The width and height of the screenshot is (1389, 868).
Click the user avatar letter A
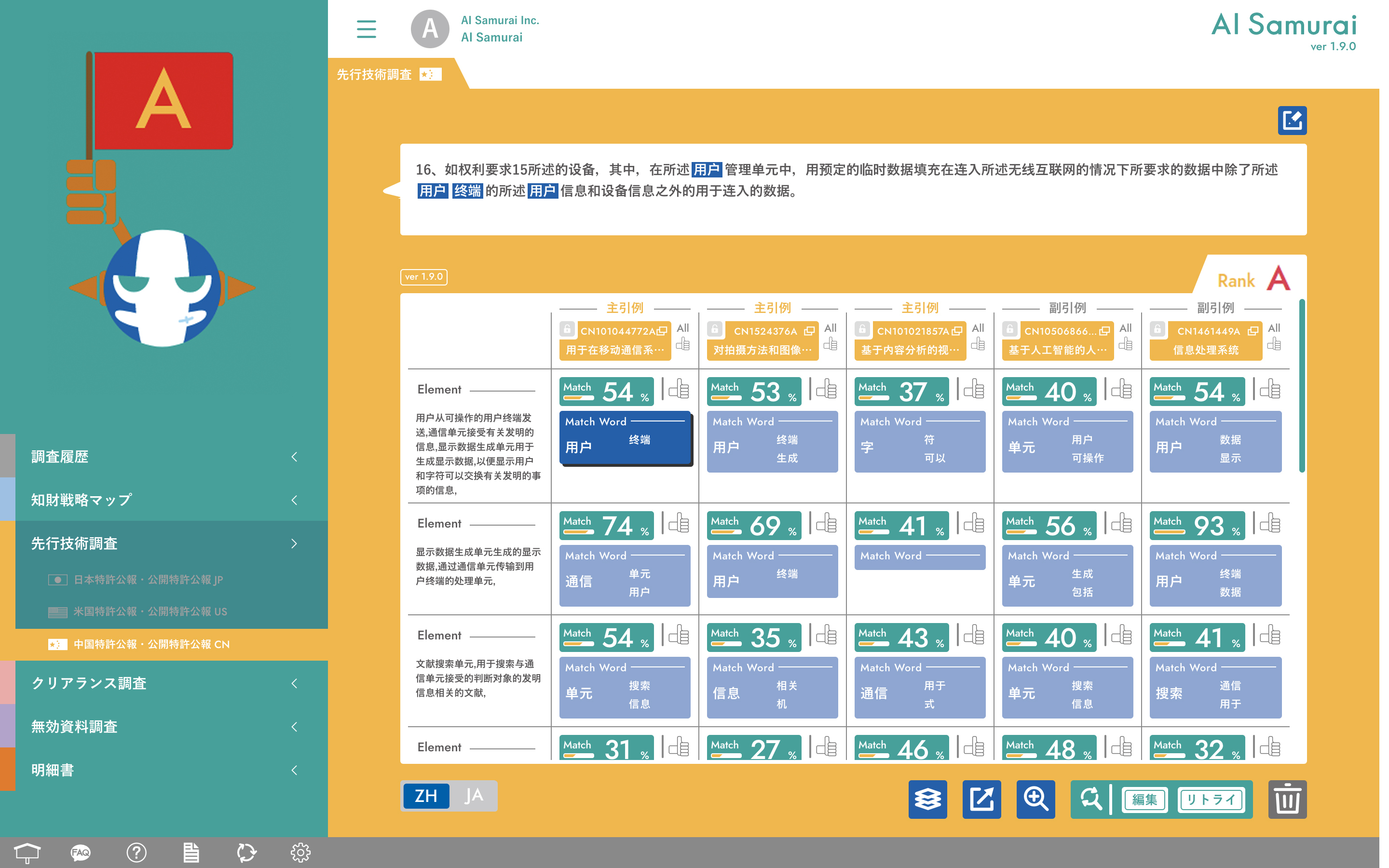430,29
